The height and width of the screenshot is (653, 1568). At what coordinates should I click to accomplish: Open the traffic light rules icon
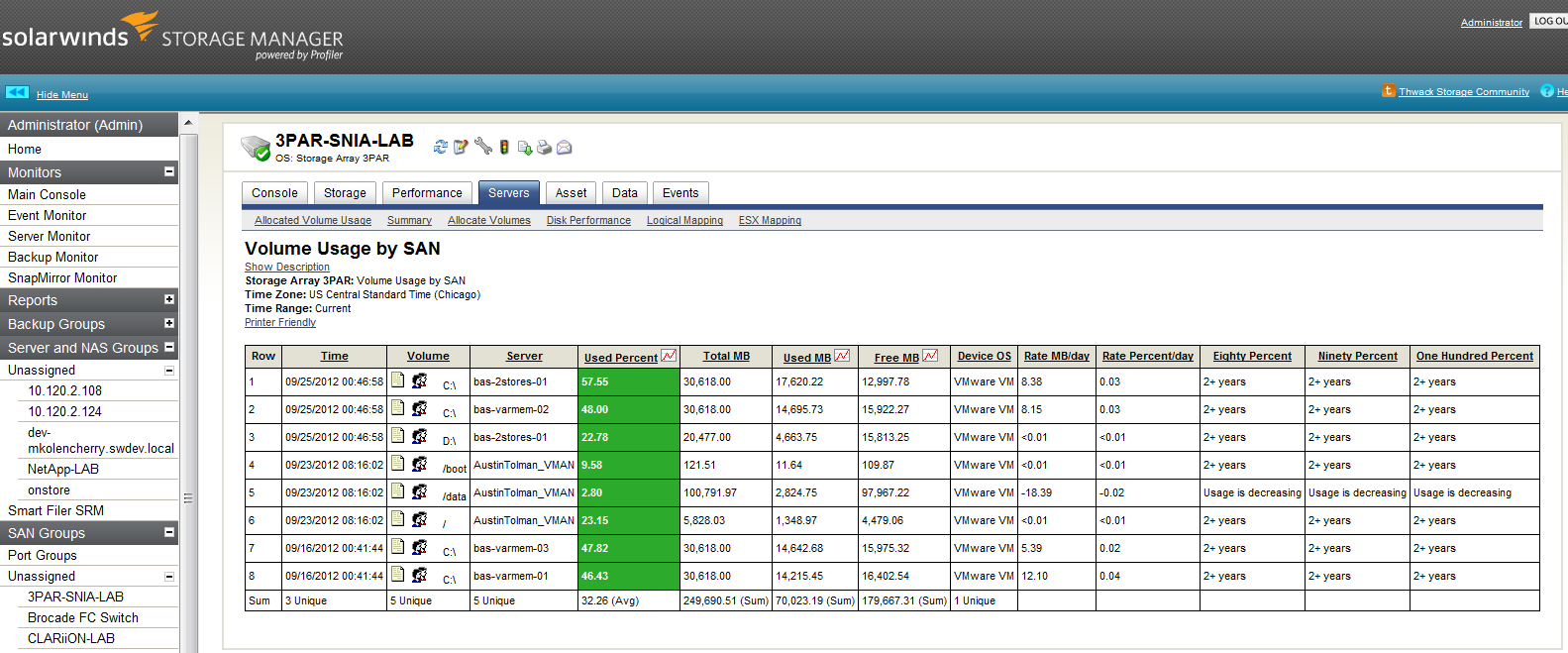point(504,147)
